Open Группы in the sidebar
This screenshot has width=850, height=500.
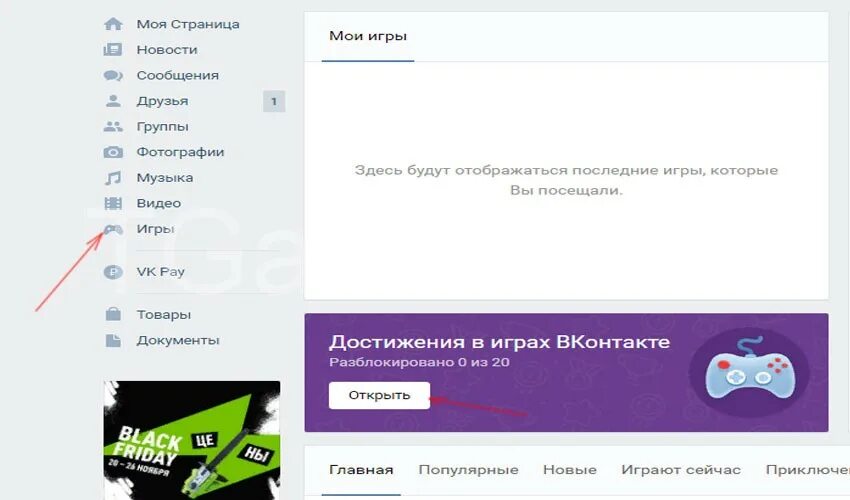[x=163, y=127]
